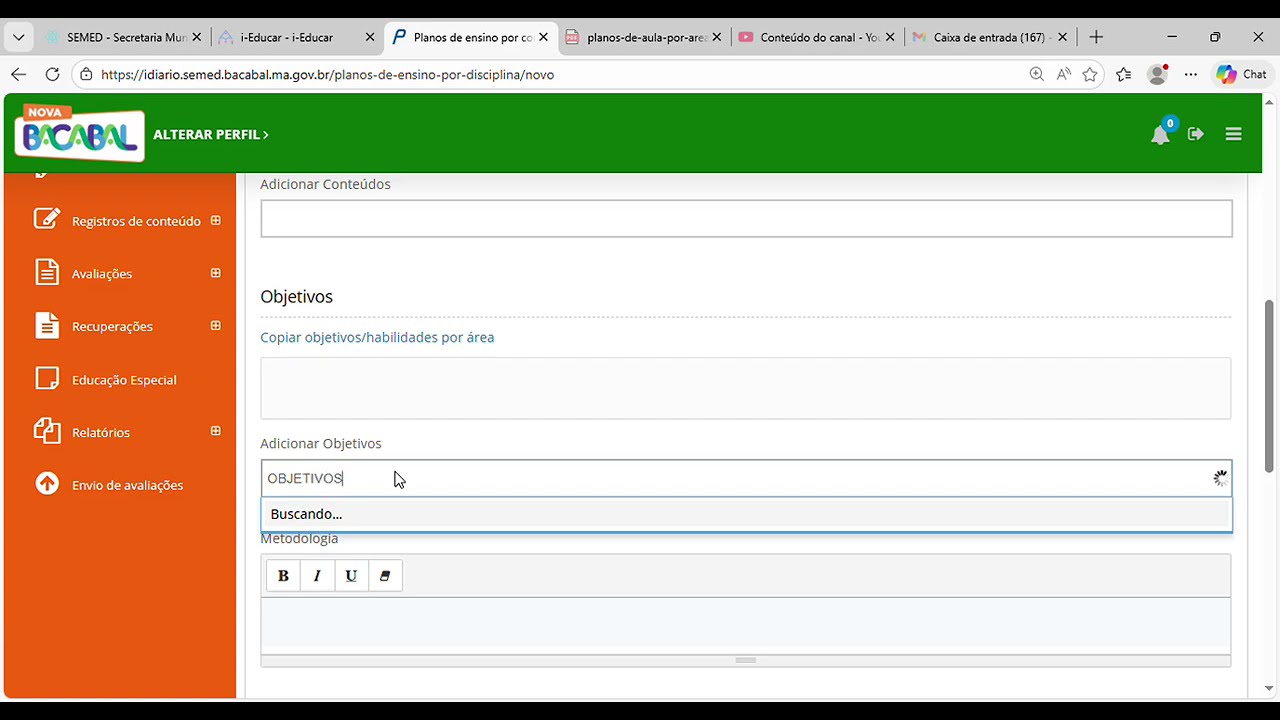Image resolution: width=1280 pixels, height=720 pixels.
Task: Open the tab search dropdown arrow
Action: pyautogui.click(x=18, y=37)
